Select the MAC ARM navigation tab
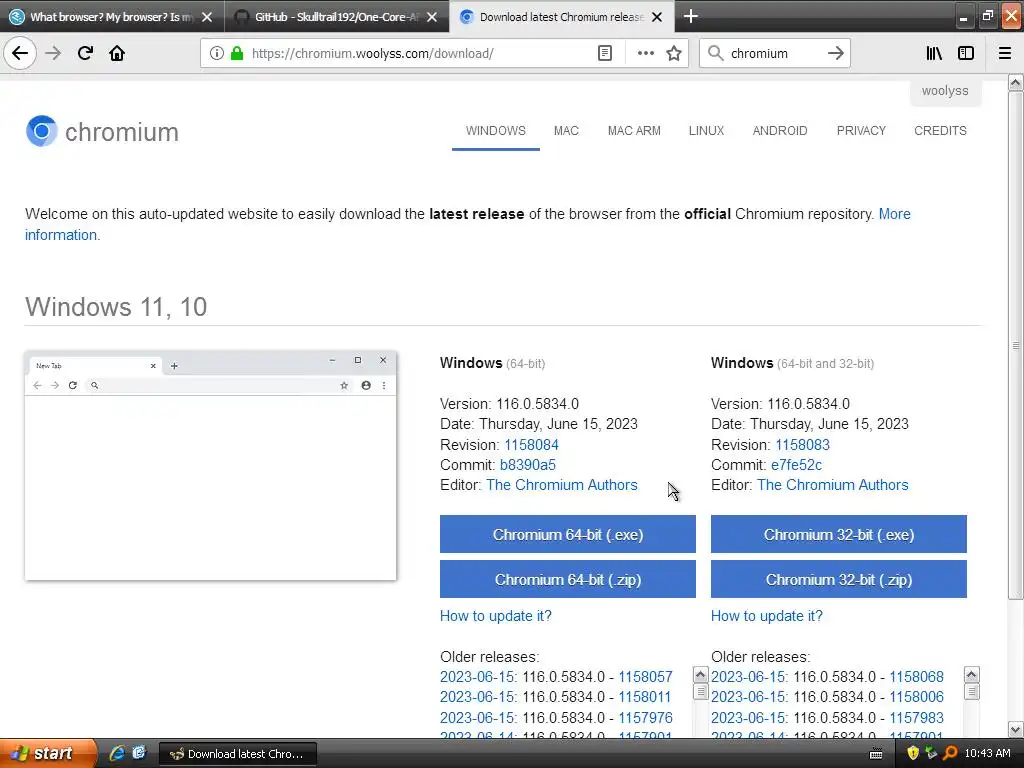 634,131
